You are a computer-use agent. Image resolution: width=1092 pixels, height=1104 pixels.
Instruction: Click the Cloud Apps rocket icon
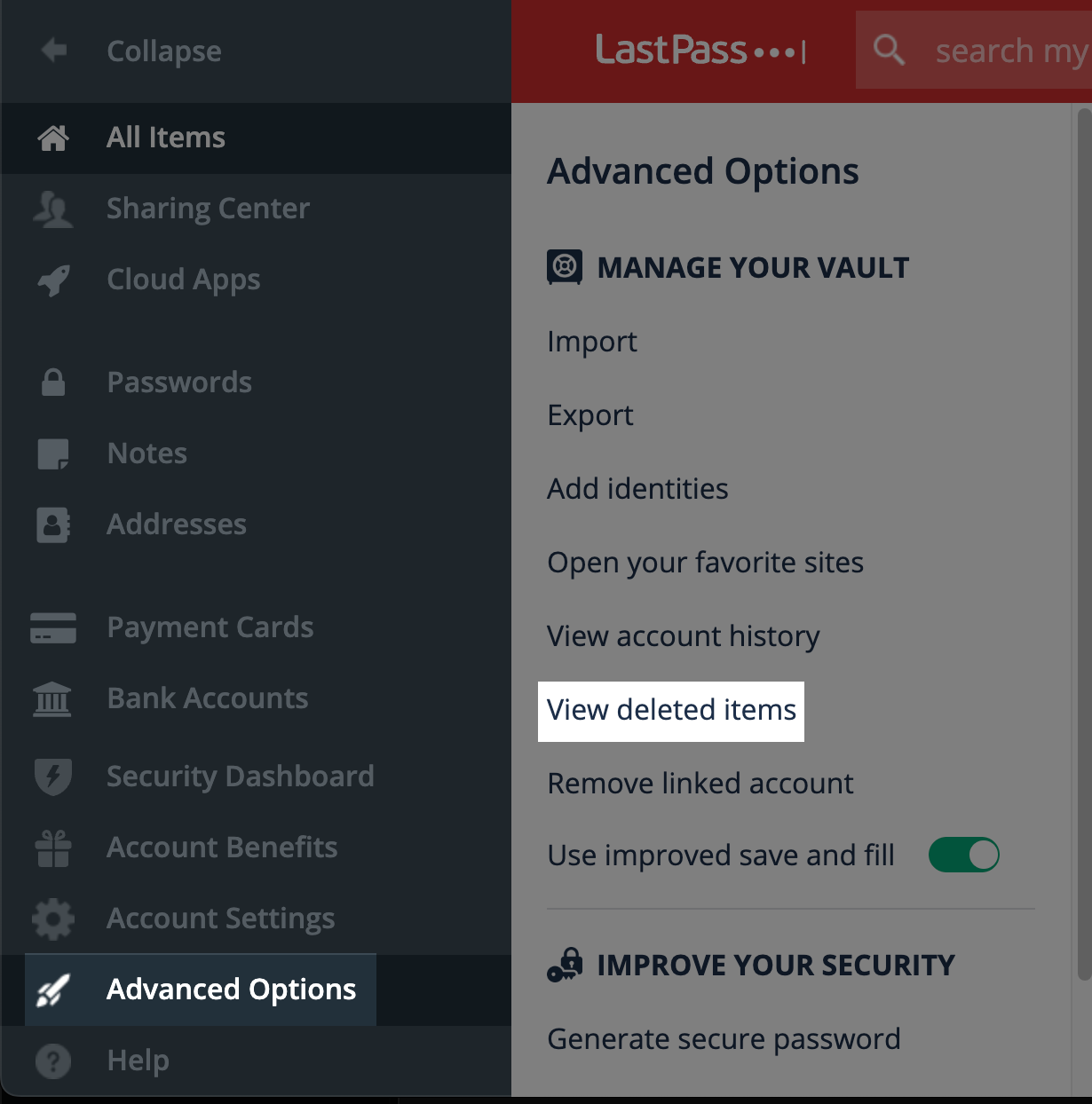pos(53,280)
